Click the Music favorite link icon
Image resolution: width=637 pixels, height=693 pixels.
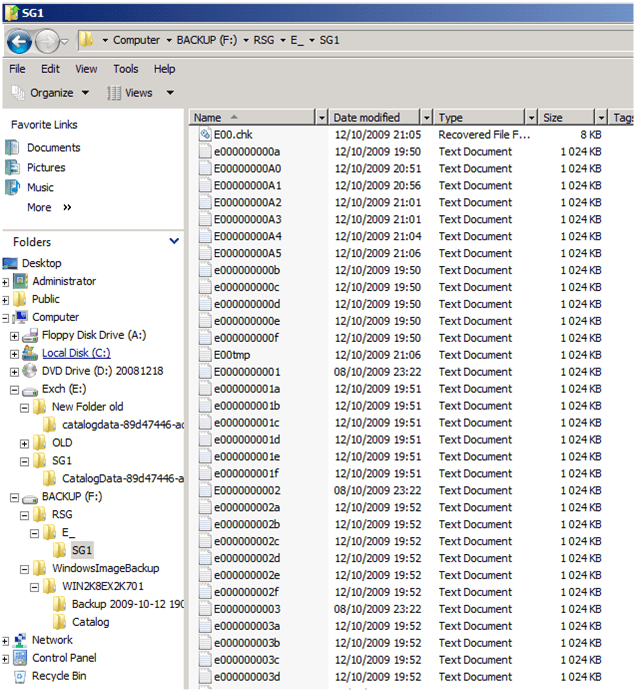click(x=12, y=188)
